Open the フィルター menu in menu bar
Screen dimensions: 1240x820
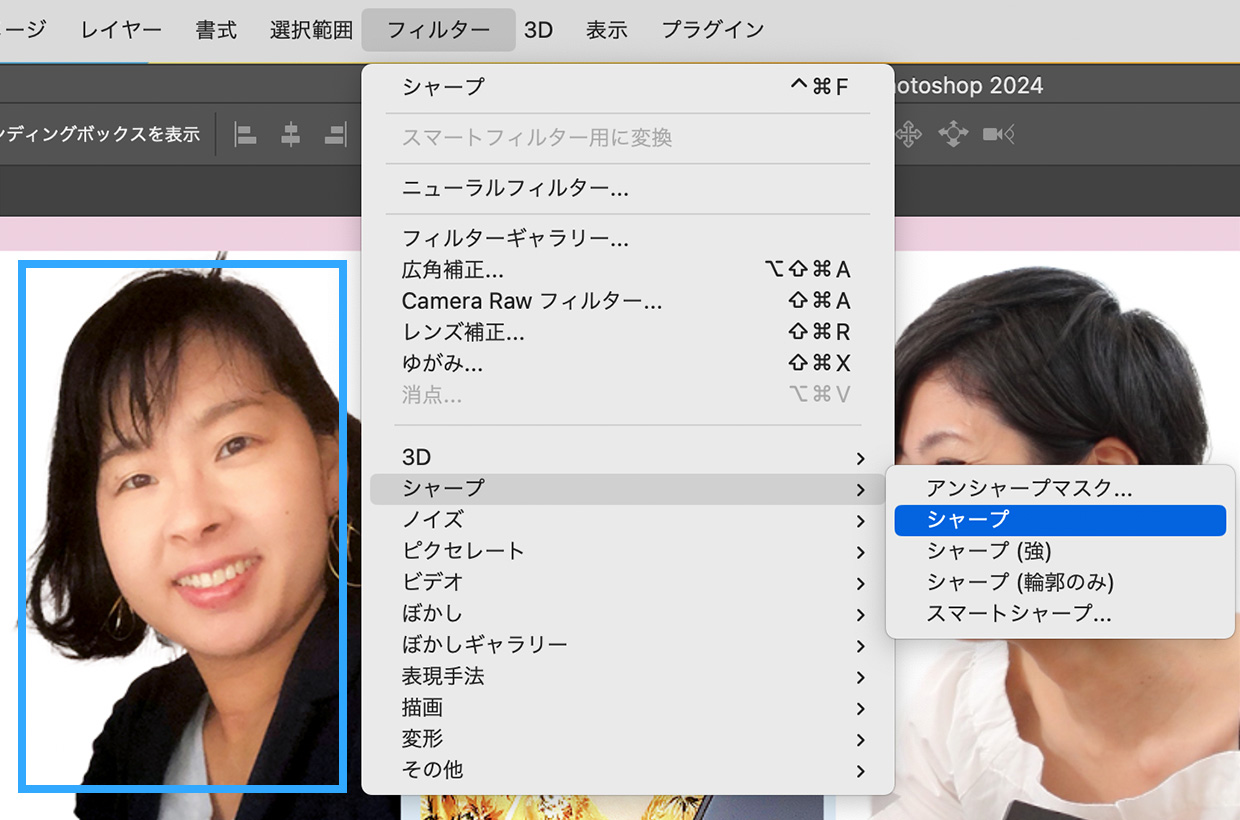coord(439,30)
